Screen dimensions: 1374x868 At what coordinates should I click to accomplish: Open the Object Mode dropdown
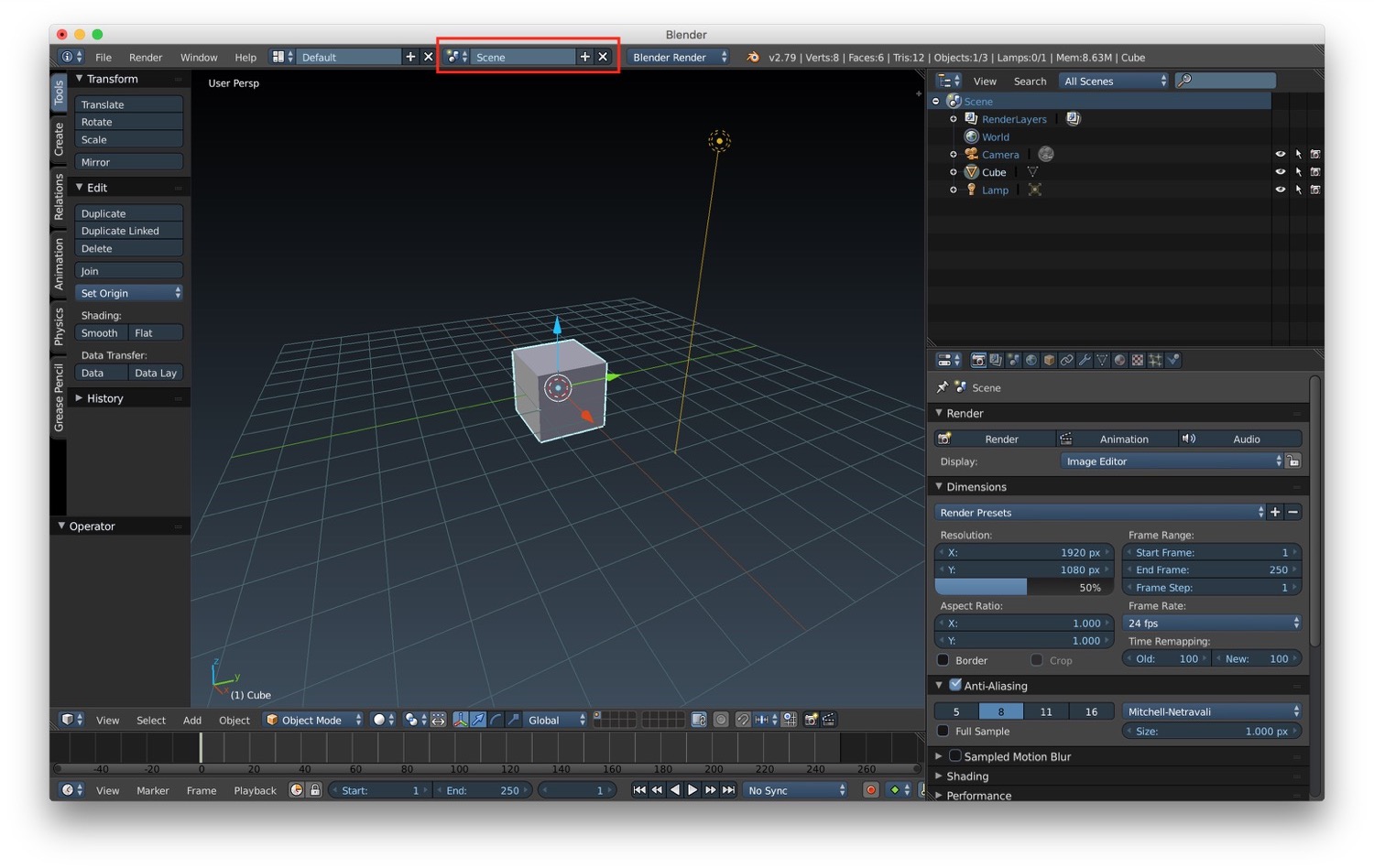tap(313, 720)
